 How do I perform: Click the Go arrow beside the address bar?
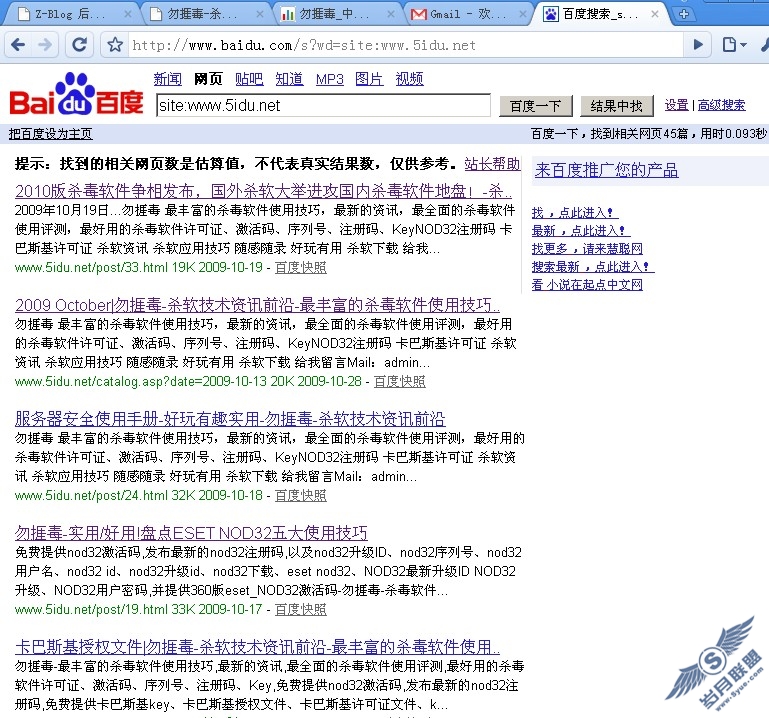pyautogui.click(x=698, y=45)
